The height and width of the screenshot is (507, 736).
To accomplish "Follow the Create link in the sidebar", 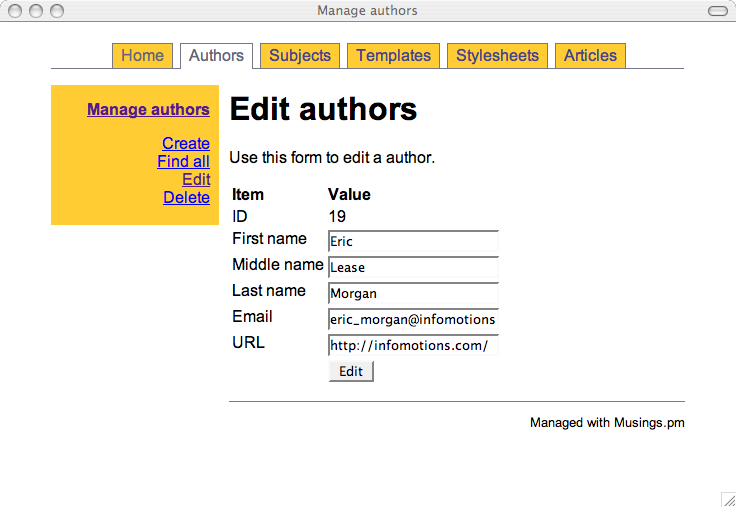I will pyautogui.click(x=186, y=144).
